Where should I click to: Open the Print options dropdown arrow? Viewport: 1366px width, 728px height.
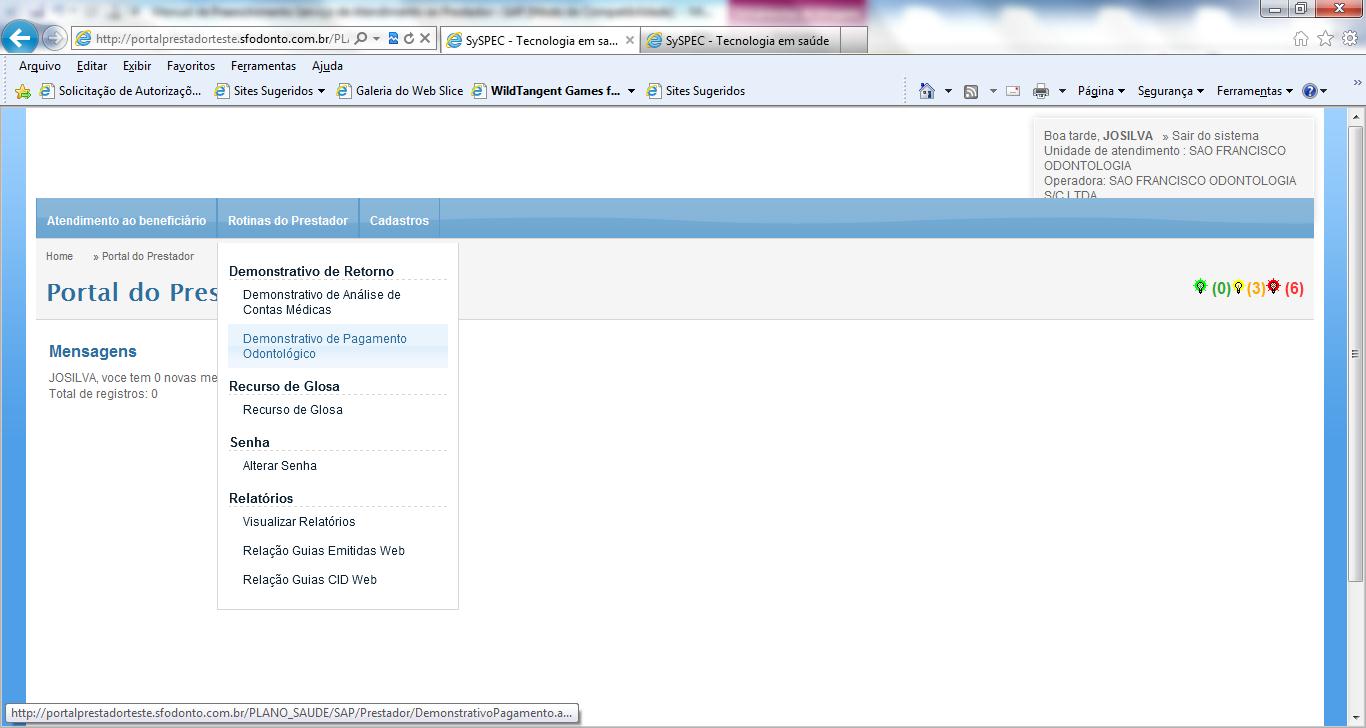pyautogui.click(x=1062, y=91)
